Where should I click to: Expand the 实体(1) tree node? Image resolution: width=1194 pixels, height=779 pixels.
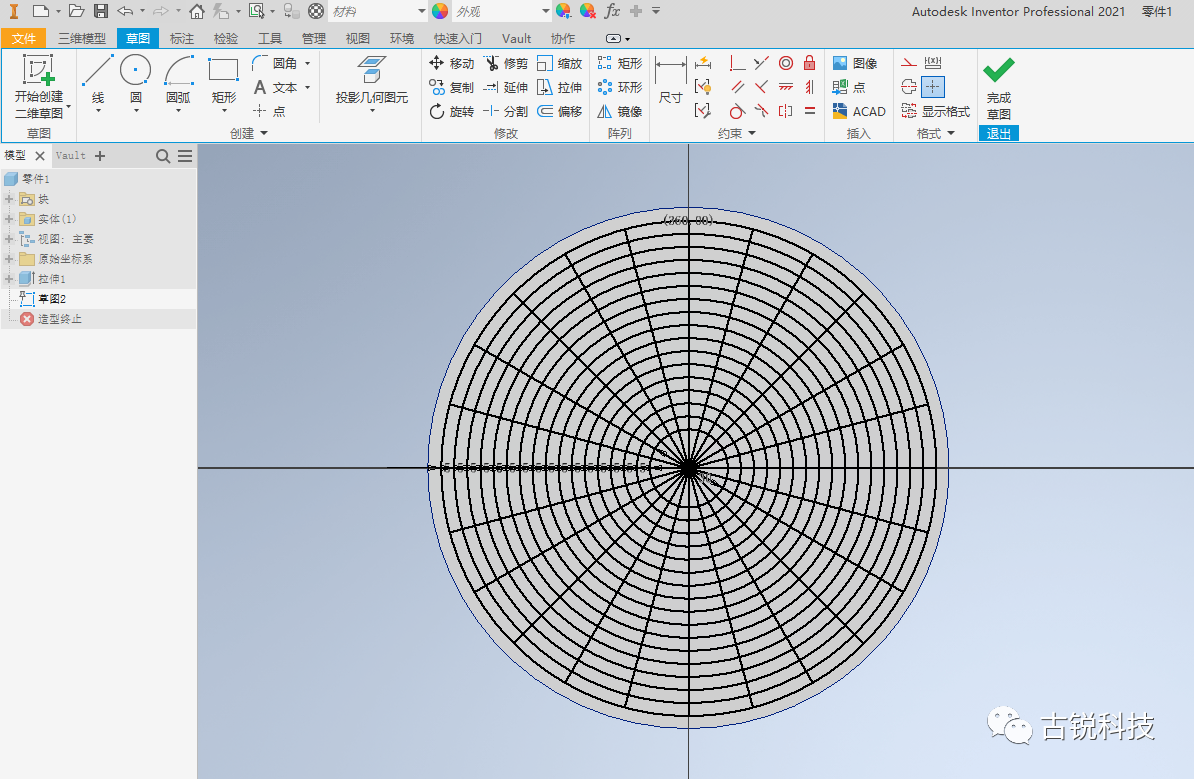tap(9, 219)
